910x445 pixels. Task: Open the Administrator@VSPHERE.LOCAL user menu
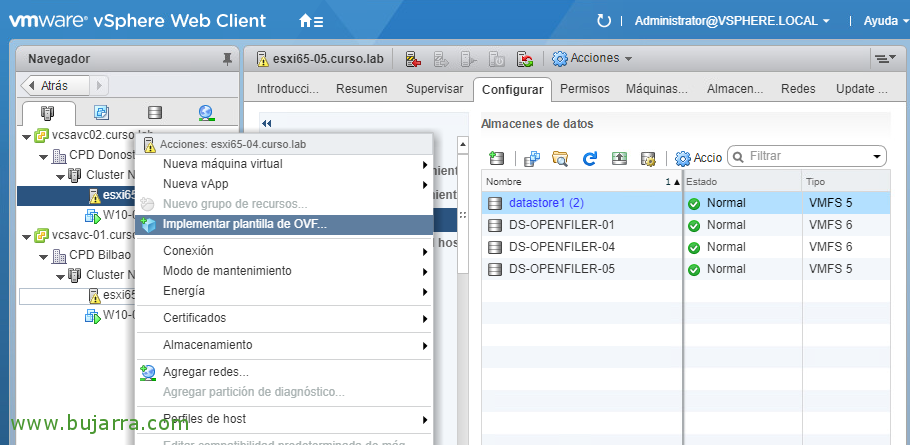click(732, 21)
